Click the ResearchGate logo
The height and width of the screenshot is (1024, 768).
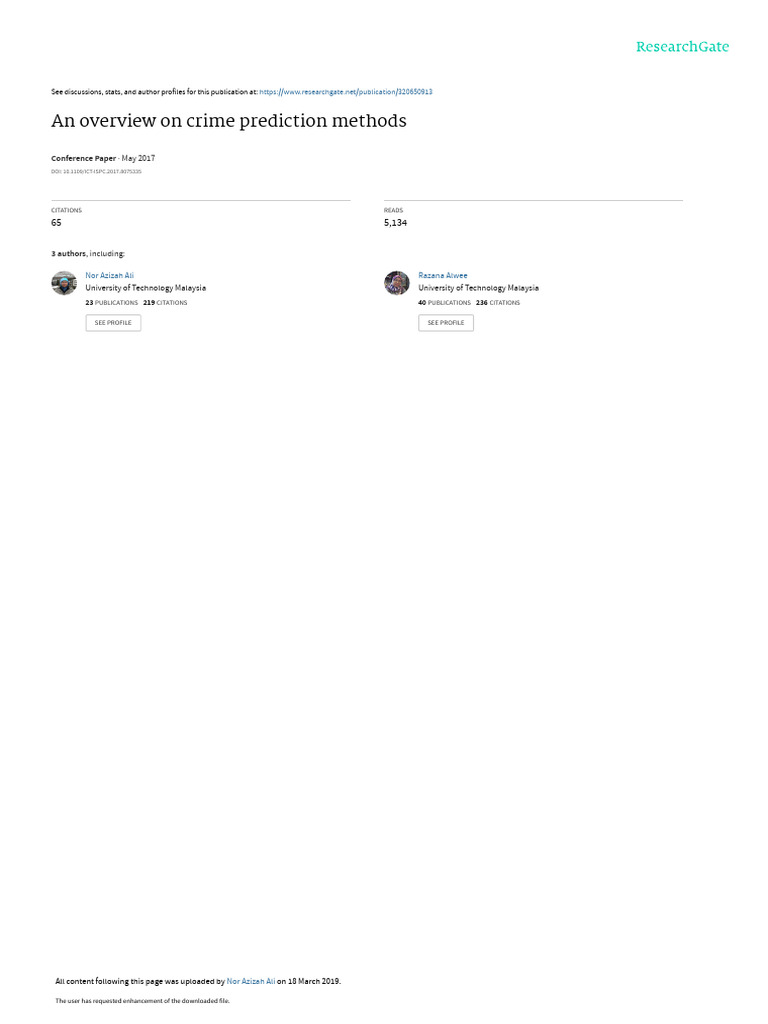coord(682,46)
